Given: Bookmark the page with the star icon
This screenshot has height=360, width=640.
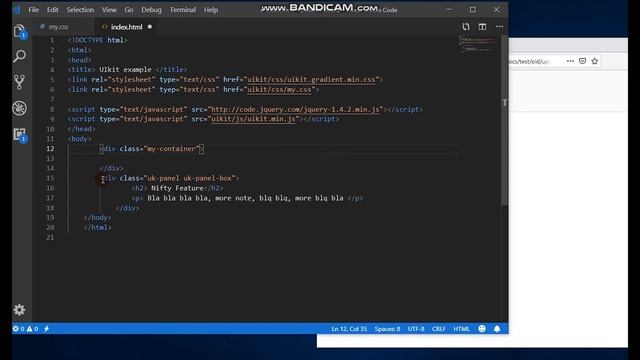Looking at the screenshot, I should point(595,61).
